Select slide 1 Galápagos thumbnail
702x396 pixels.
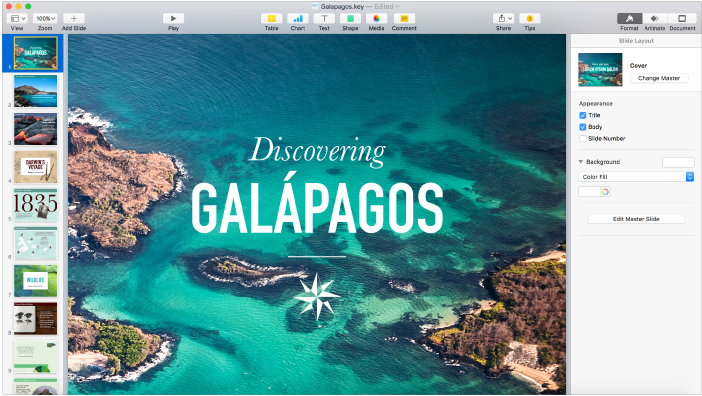(36, 53)
